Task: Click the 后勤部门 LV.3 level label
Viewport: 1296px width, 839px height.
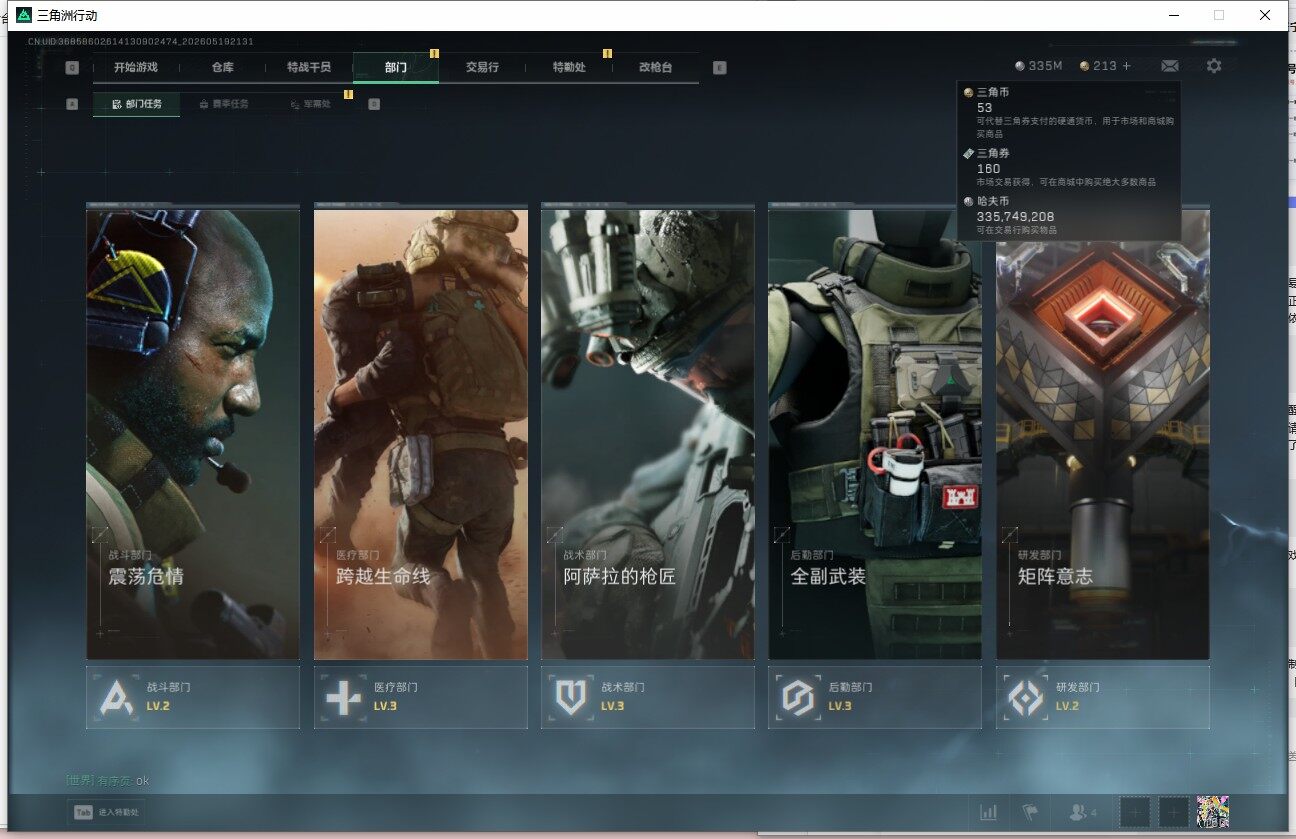Action: click(x=840, y=706)
